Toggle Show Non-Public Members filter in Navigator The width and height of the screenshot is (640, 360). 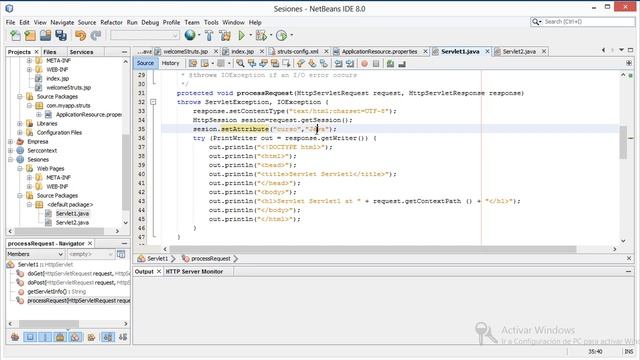pos(60,337)
